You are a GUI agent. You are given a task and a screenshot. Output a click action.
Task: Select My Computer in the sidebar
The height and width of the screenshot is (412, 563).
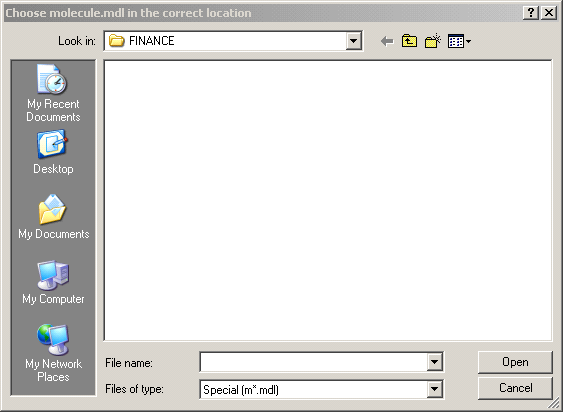(x=53, y=282)
